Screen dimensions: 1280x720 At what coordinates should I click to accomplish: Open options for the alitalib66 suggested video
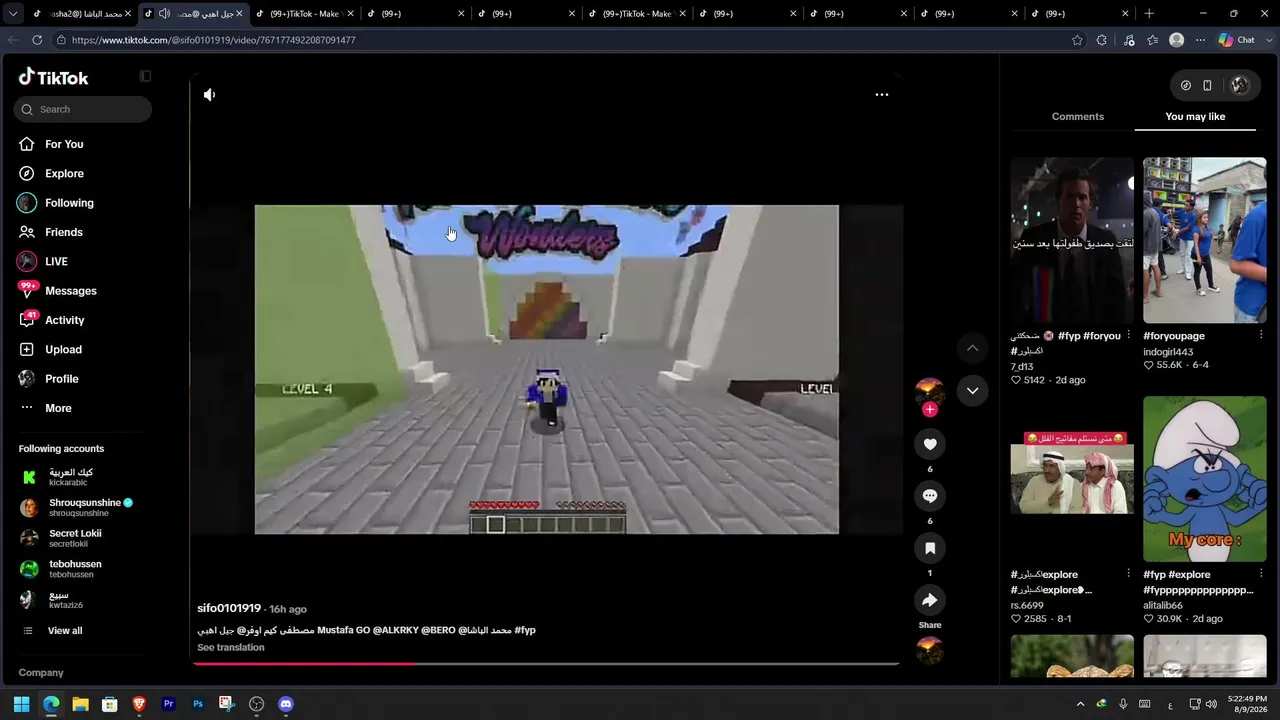pyautogui.click(x=1261, y=574)
